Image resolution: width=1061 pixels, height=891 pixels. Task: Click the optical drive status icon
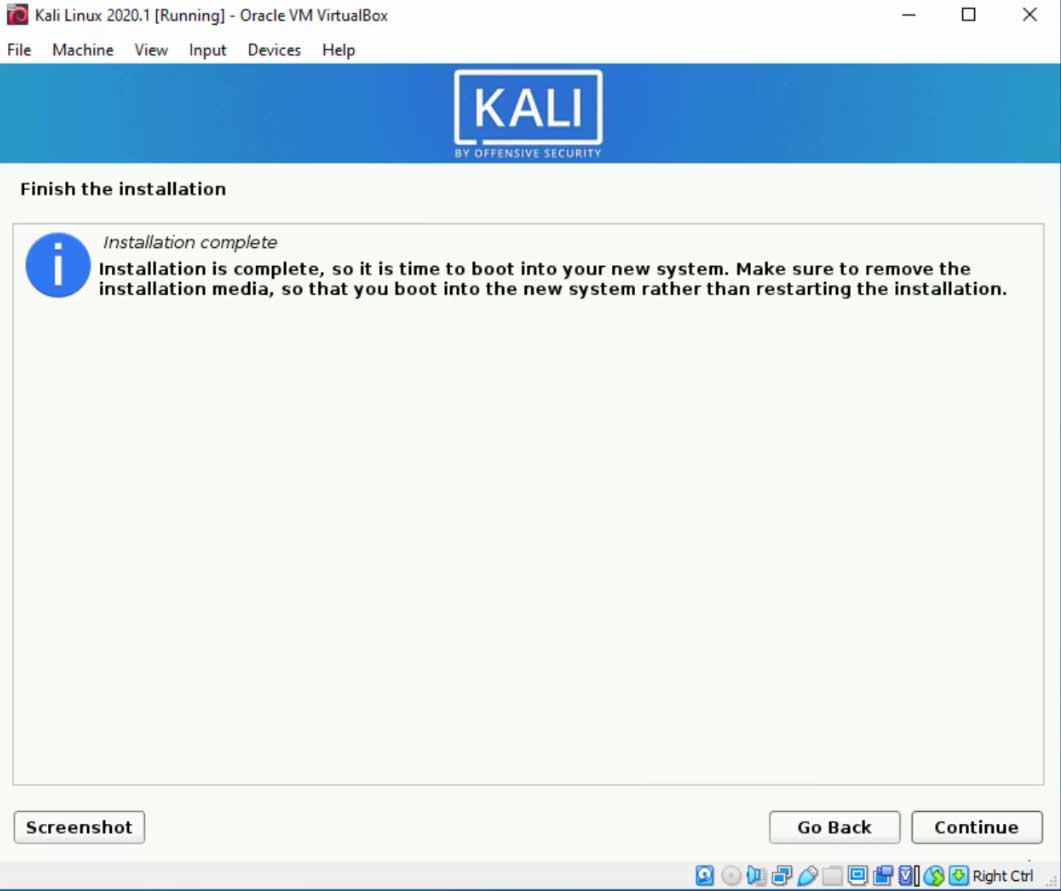731,875
